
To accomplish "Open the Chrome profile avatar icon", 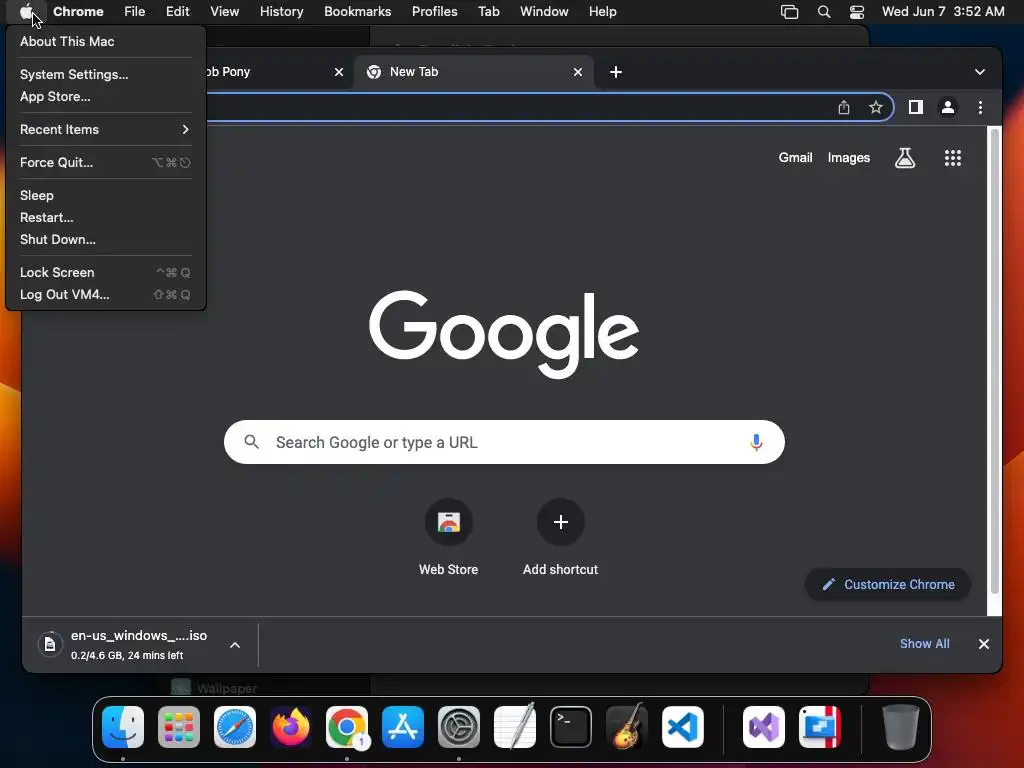I will 948,107.
